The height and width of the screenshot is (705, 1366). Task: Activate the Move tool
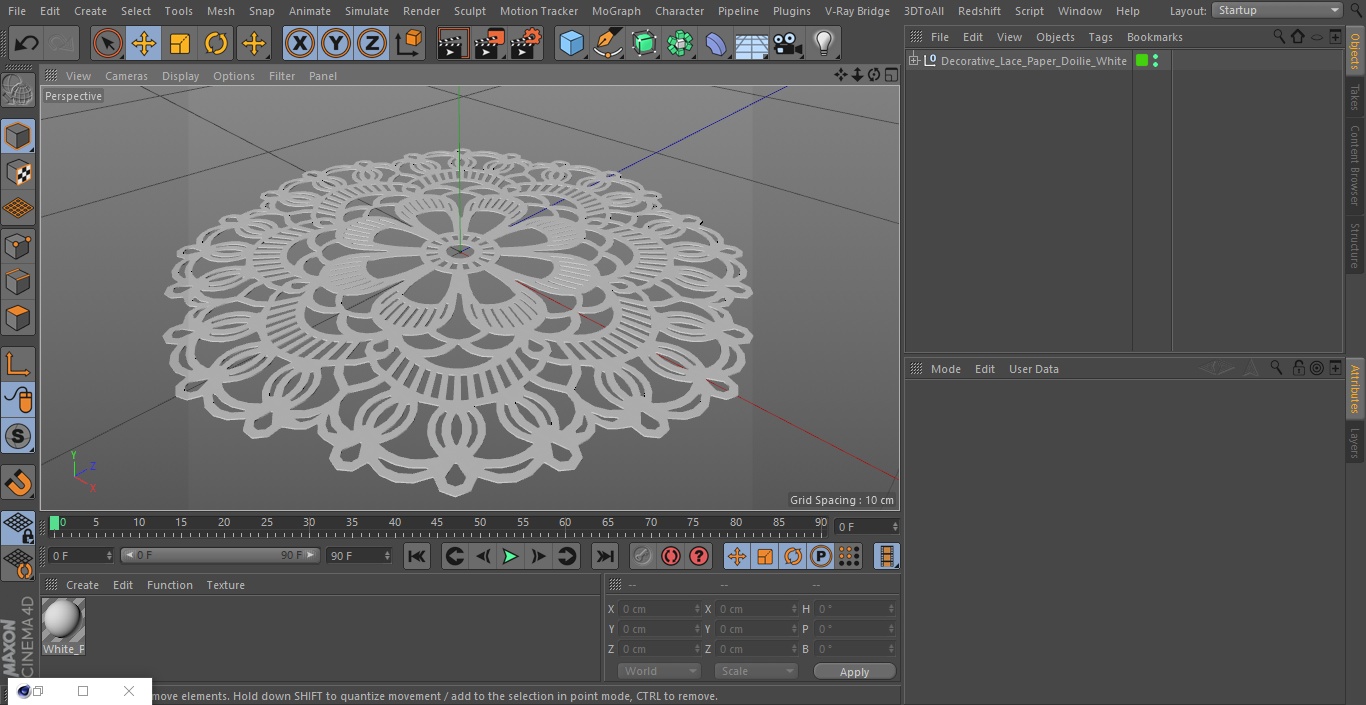point(144,43)
